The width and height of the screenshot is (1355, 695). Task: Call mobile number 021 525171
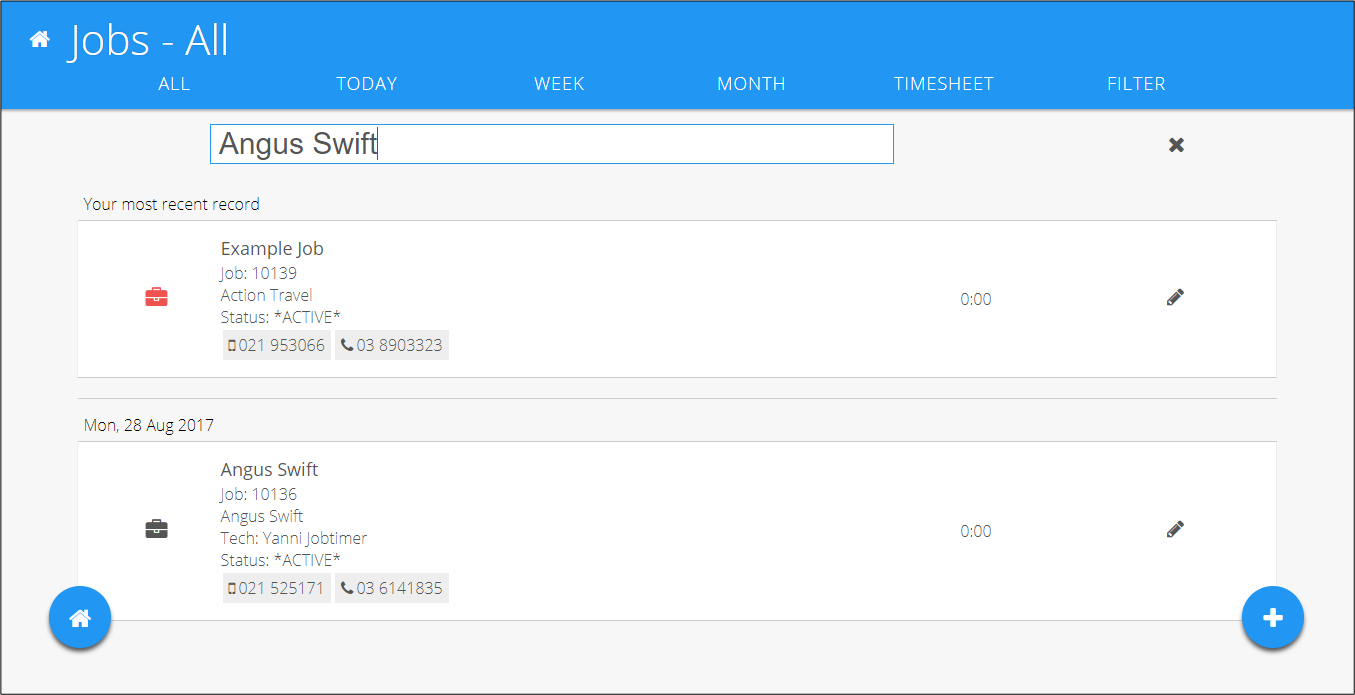click(277, 588)
